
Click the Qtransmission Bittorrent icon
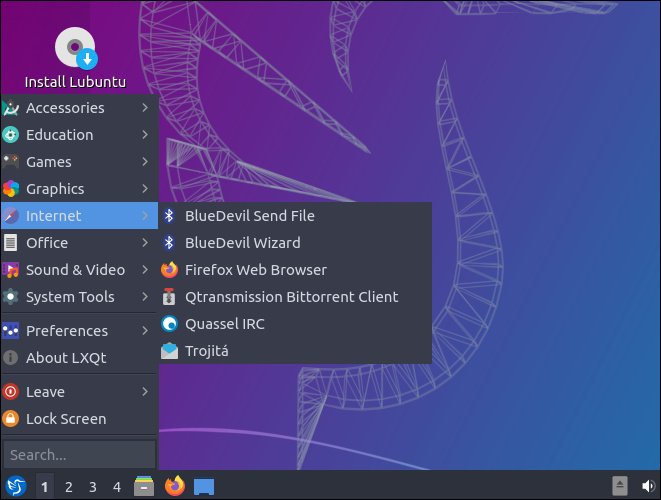coord(169,297)
